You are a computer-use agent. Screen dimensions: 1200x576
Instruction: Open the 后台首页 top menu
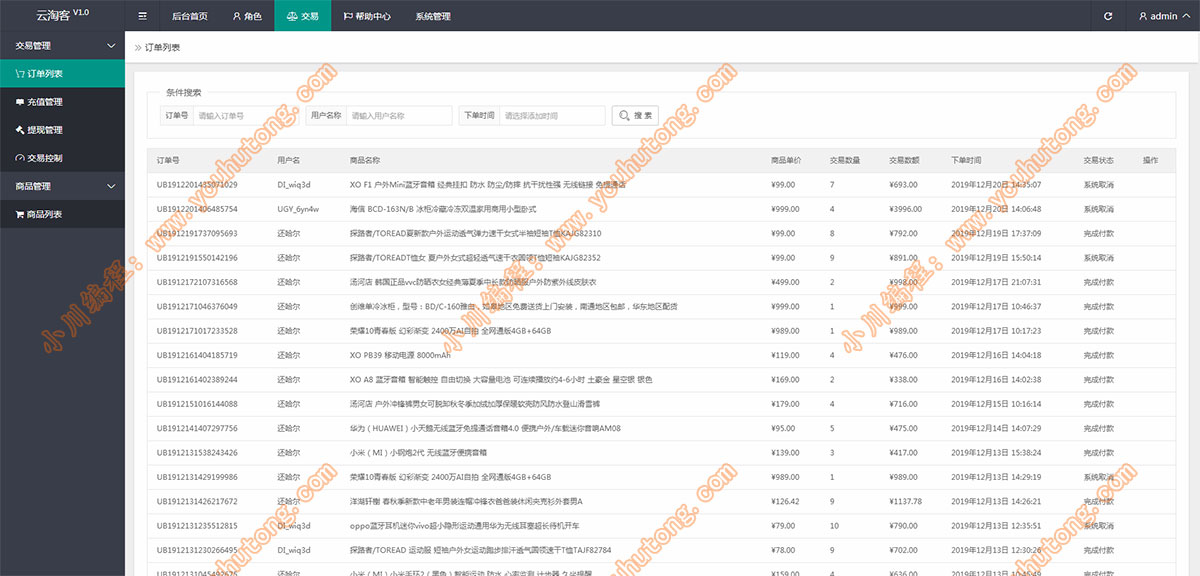click(x=190, y=16)
